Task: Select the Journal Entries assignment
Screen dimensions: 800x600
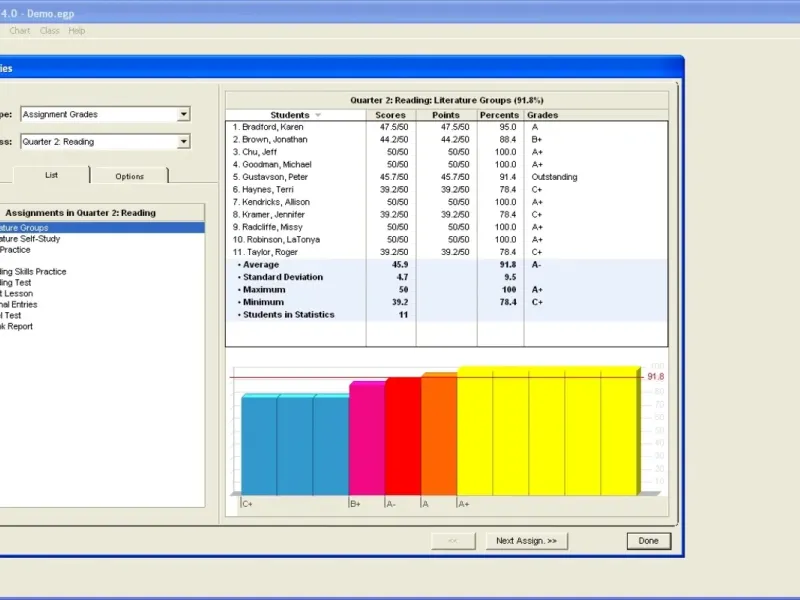Action: coord(19,305)
